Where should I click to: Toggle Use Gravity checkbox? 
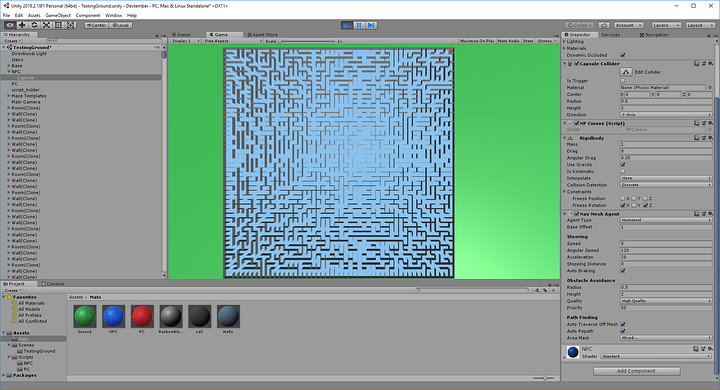click(623, 164)
